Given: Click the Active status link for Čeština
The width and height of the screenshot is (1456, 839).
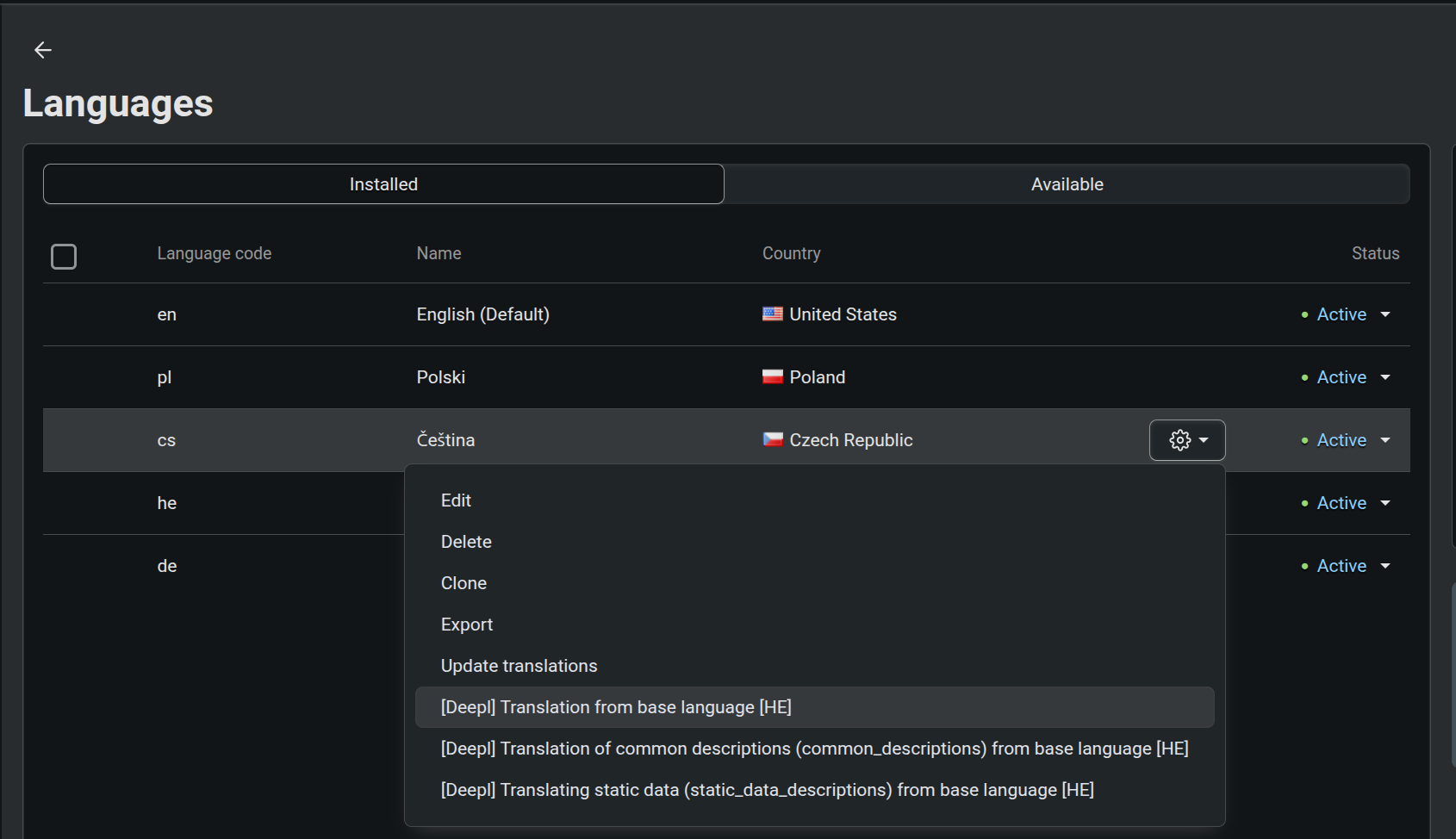Looking at the screenshot, I should [x=1341, y=440].
